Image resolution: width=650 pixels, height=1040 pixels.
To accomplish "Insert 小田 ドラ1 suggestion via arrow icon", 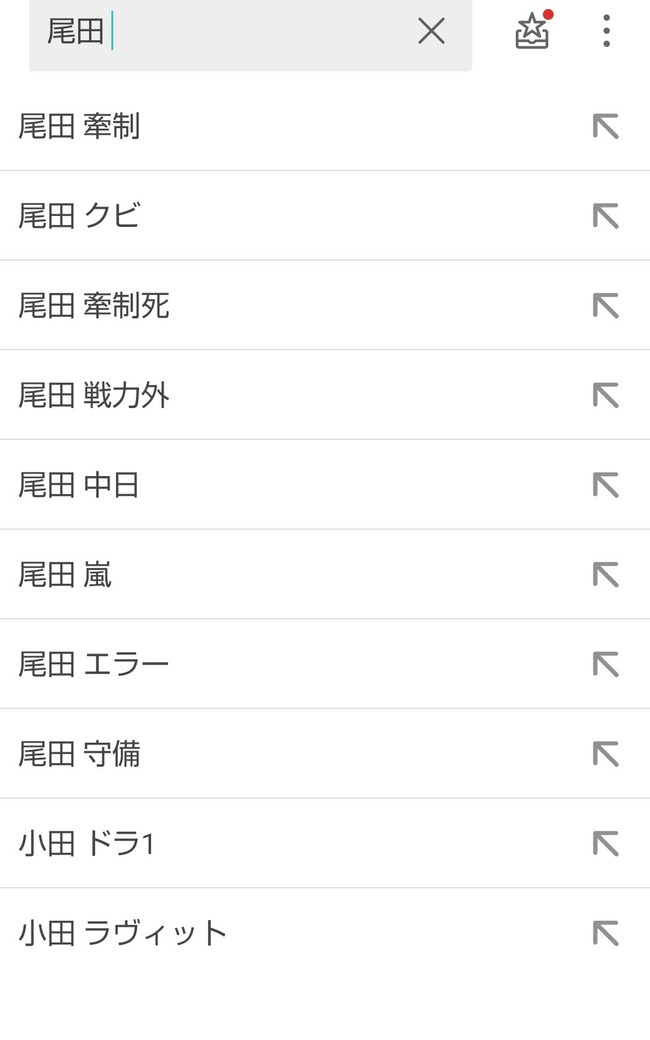I will coord(606,844).
